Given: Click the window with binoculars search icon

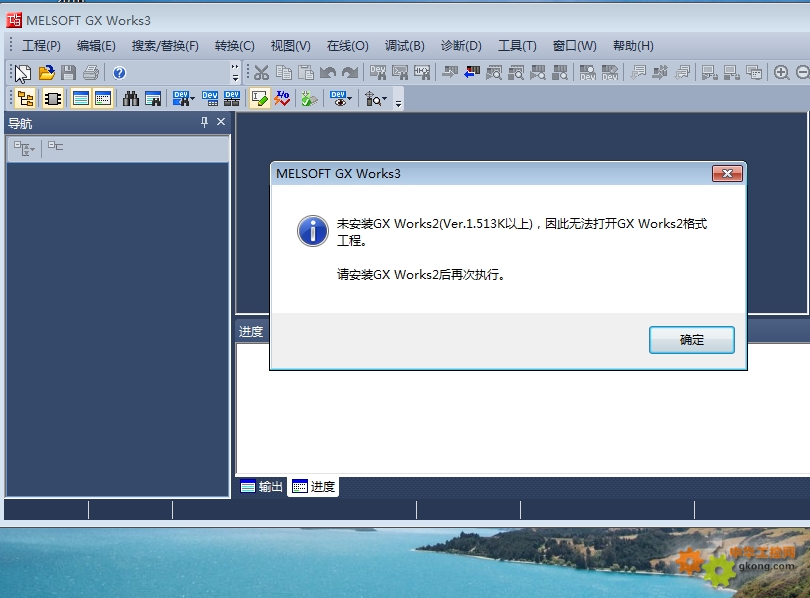Looking at the screenshot, I should [153, 99].
